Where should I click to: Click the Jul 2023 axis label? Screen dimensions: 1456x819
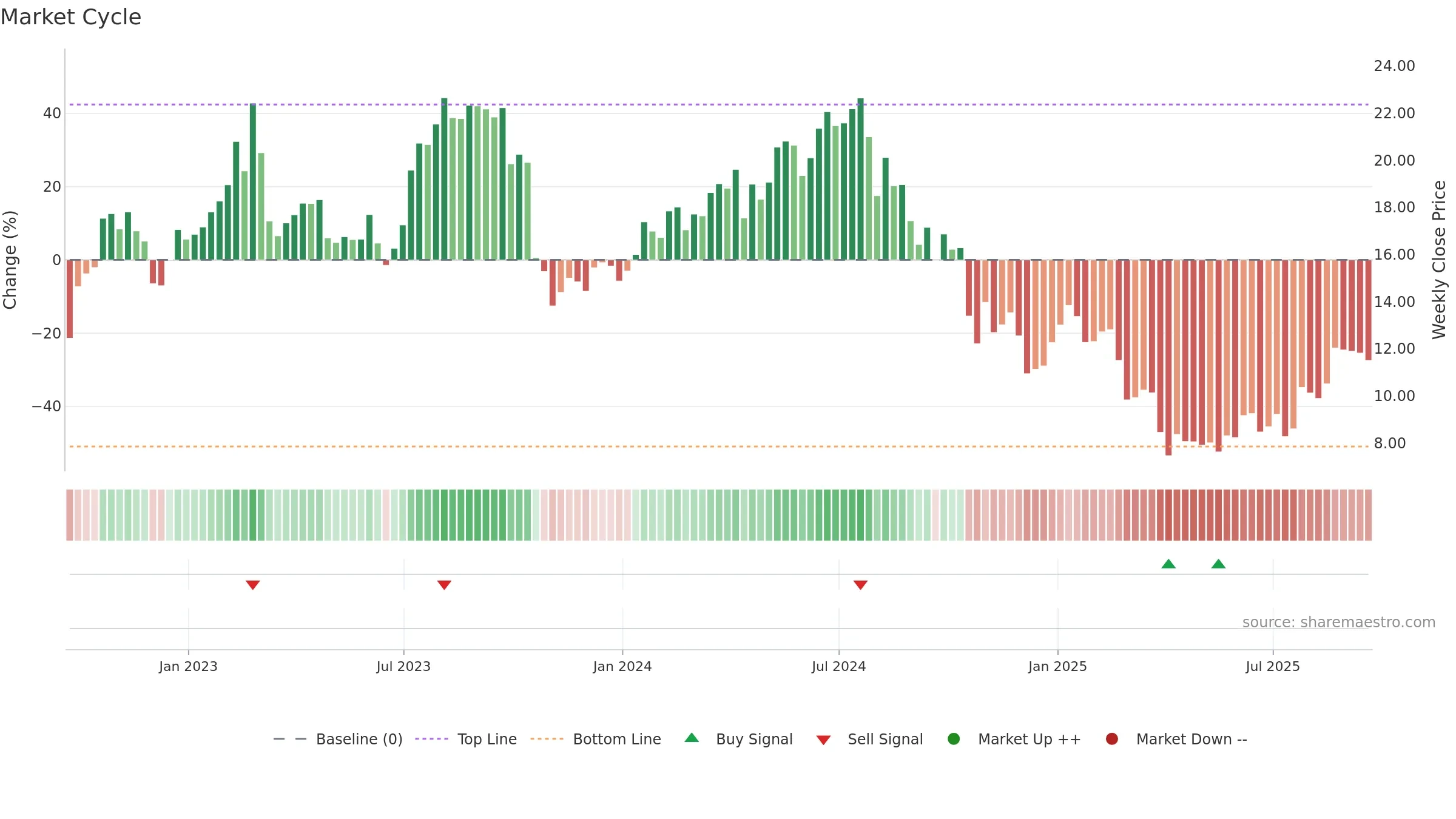pos(403,666)
